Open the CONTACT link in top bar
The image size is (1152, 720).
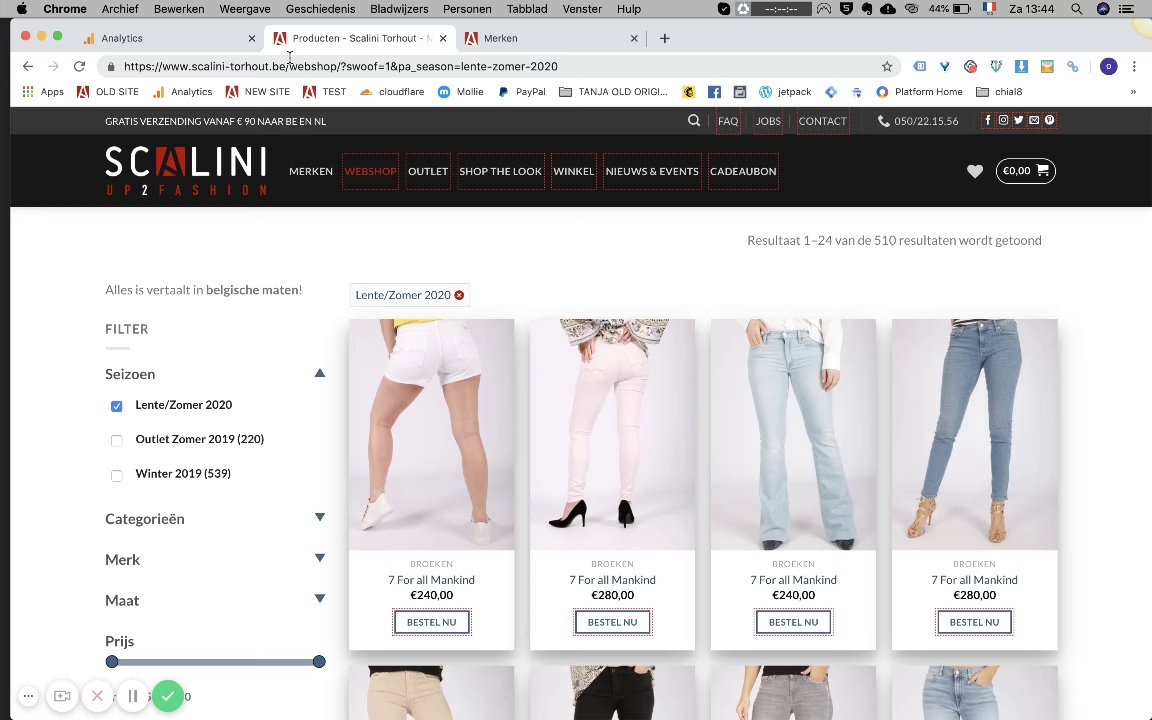823,121
